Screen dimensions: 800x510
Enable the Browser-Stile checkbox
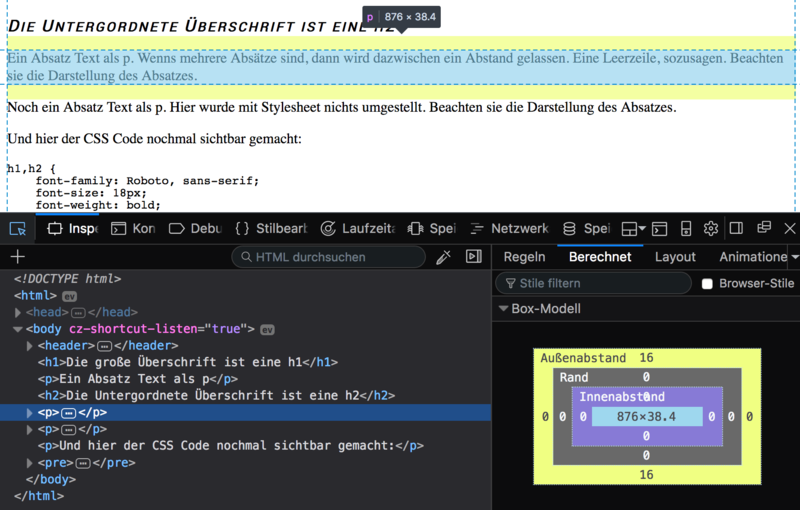click(707, 284)
